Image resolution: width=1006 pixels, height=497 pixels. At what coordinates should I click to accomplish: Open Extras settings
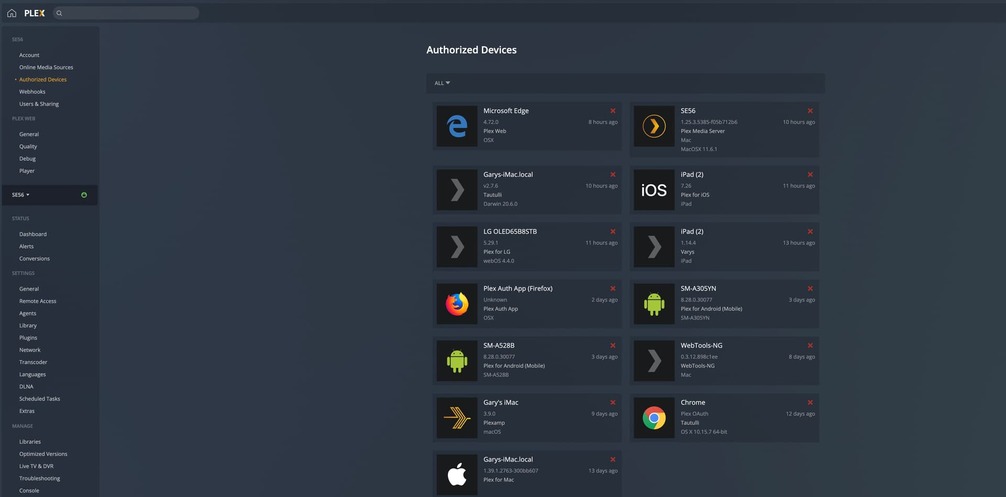27,411
